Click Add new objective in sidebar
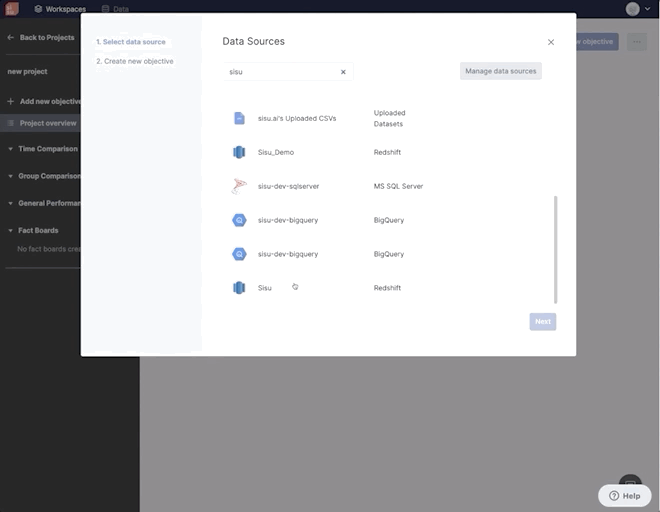660x512 pixels. (x=44, y=101)
